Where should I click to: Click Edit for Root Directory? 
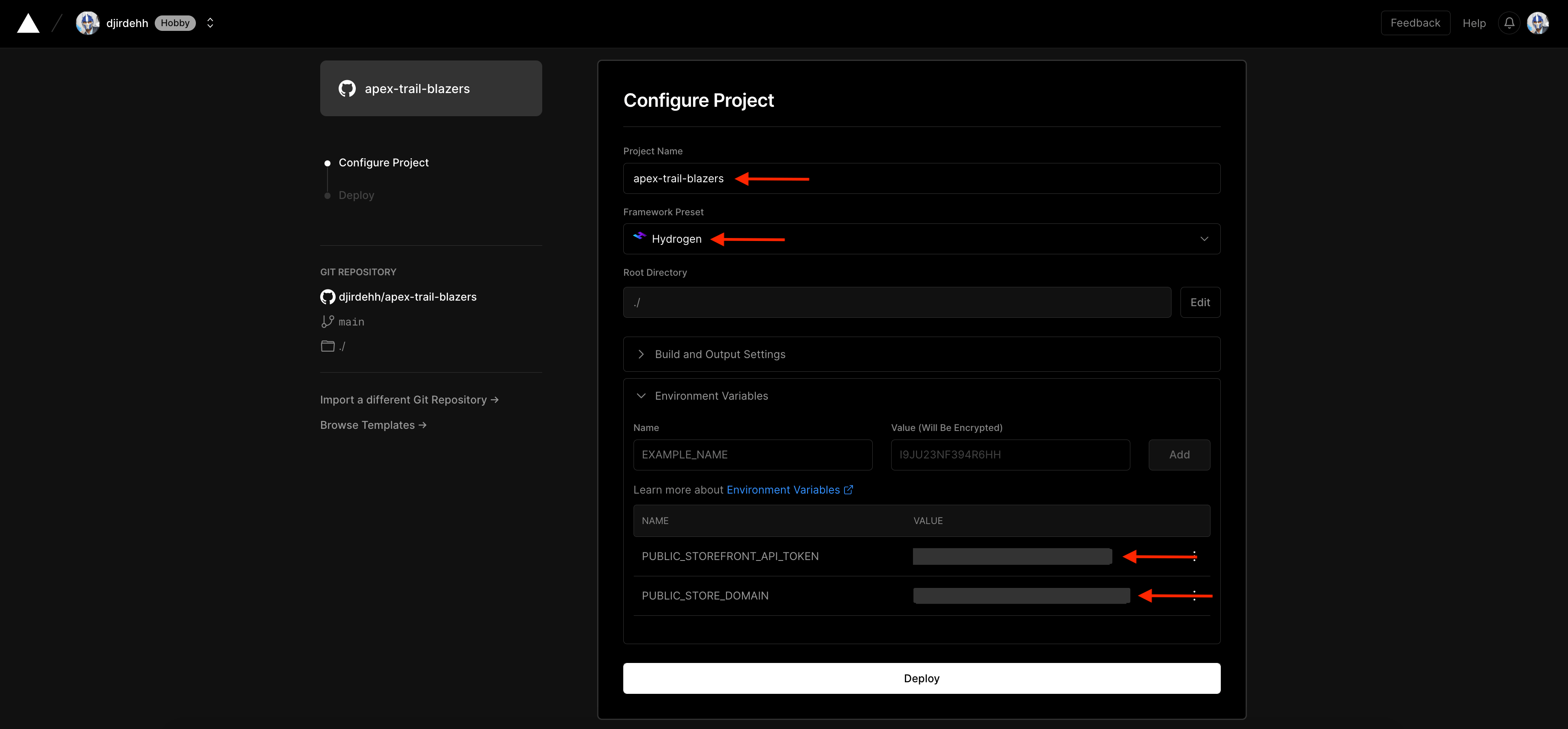(x=1200, y=302)
